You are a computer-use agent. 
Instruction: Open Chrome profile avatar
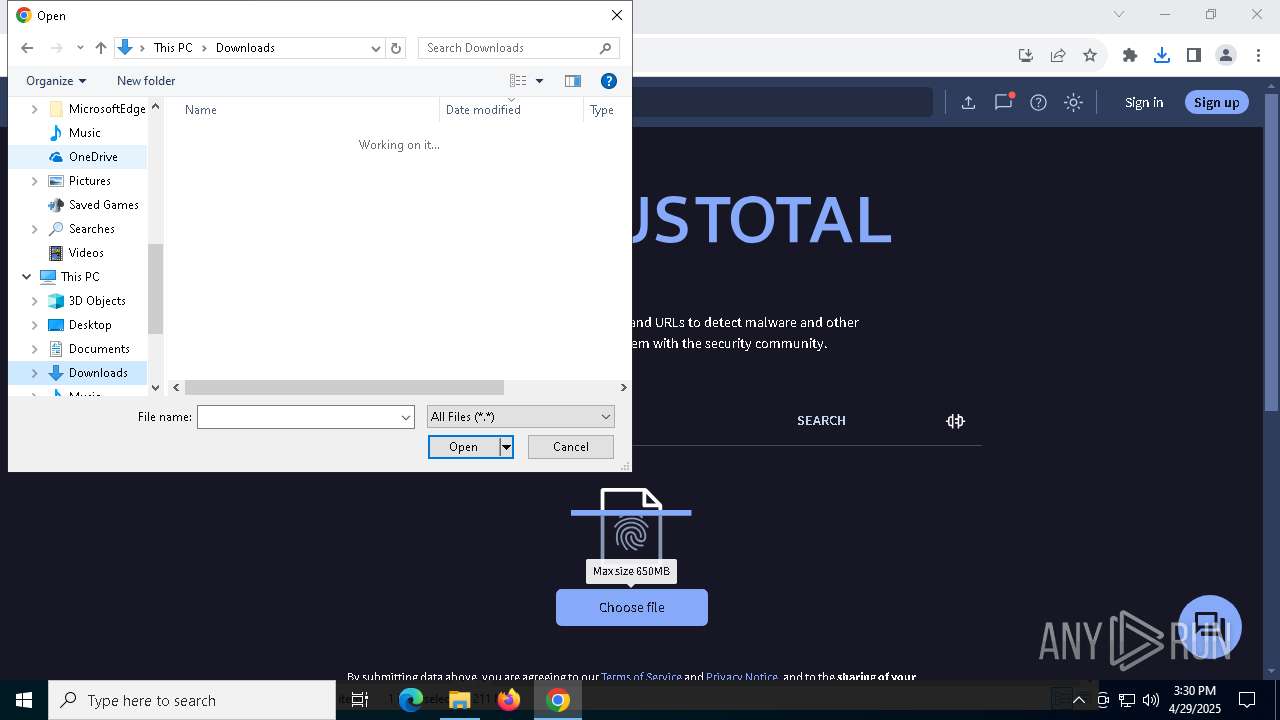coord(1226,55)
